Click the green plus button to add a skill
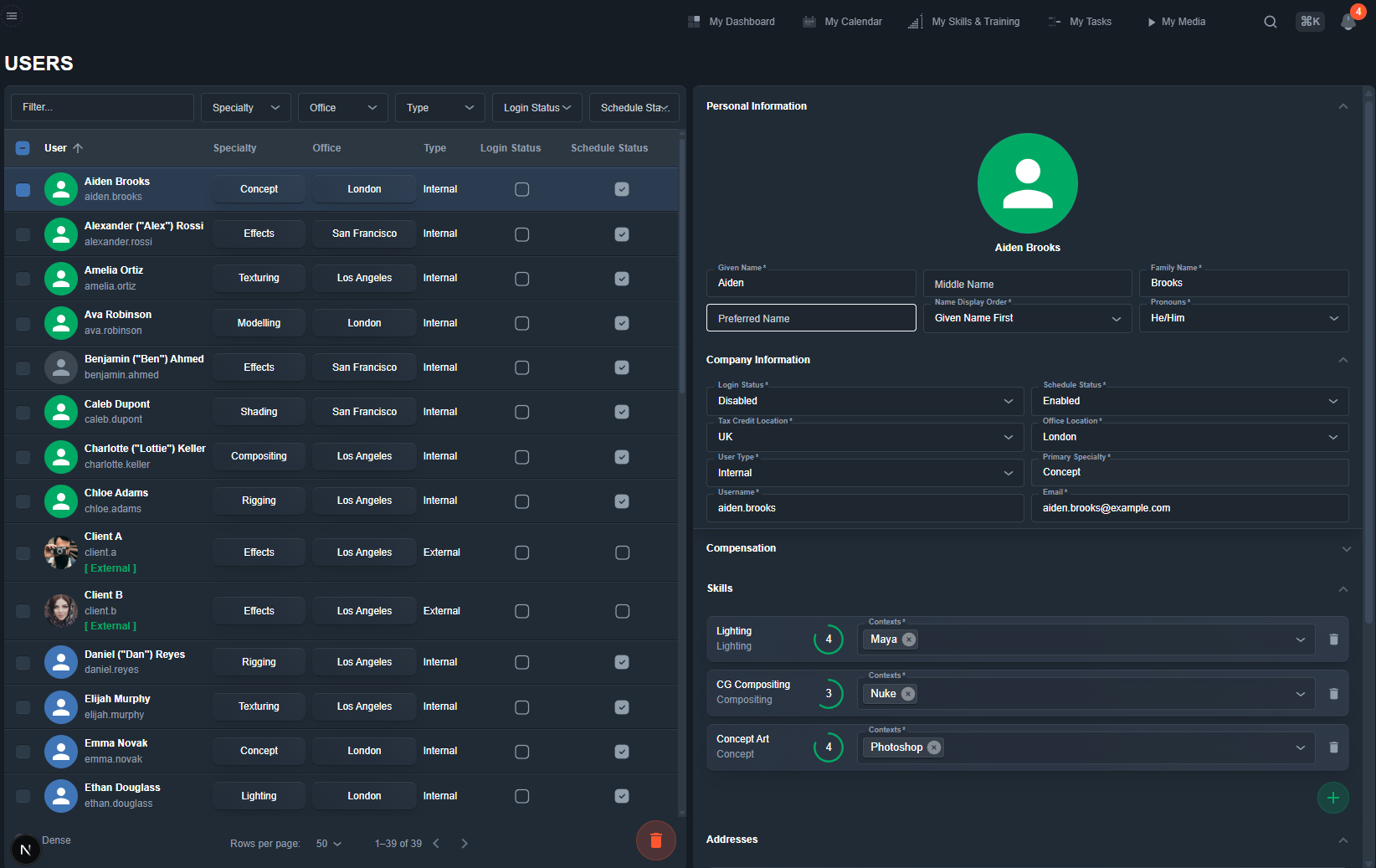This screenshot has height=868, width=1376. point(1333,798)
